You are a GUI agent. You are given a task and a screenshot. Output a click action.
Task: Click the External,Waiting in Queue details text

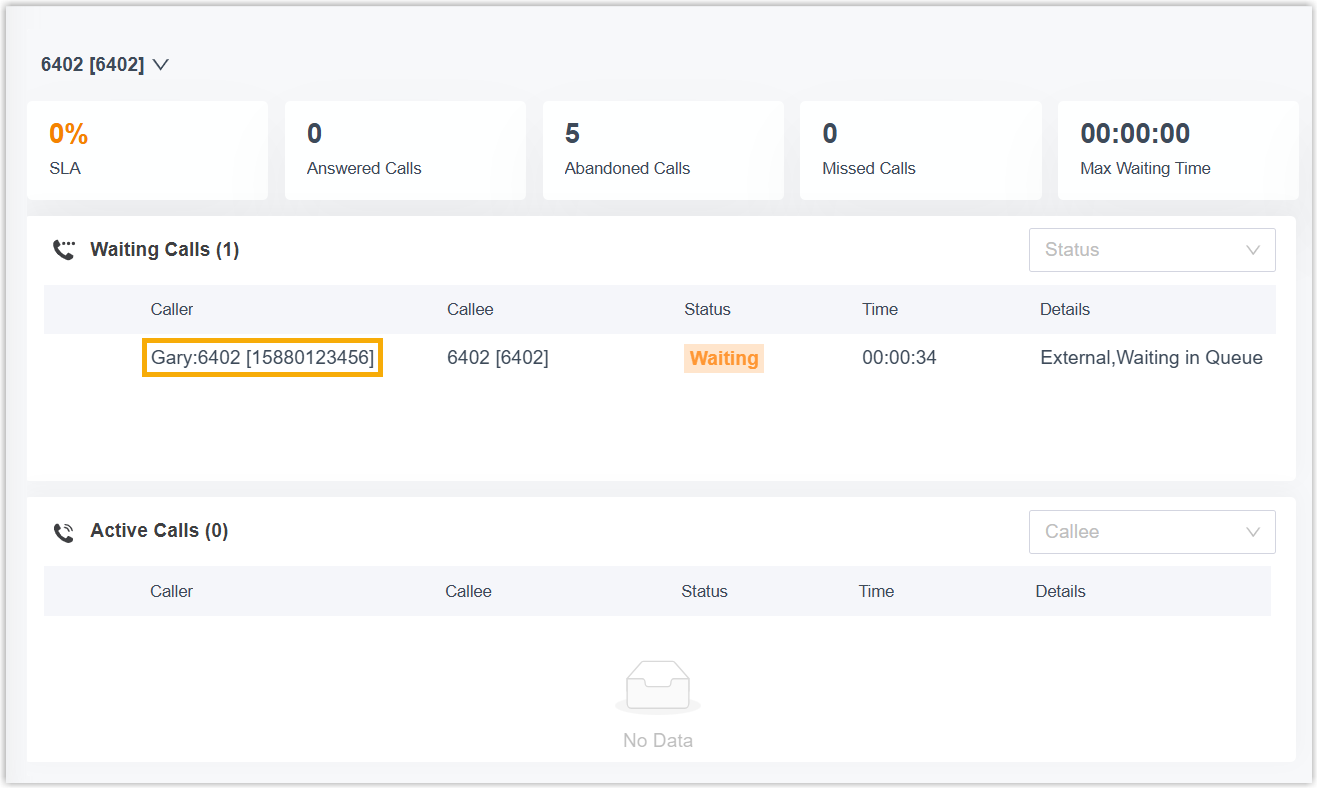pos(1151,358)
